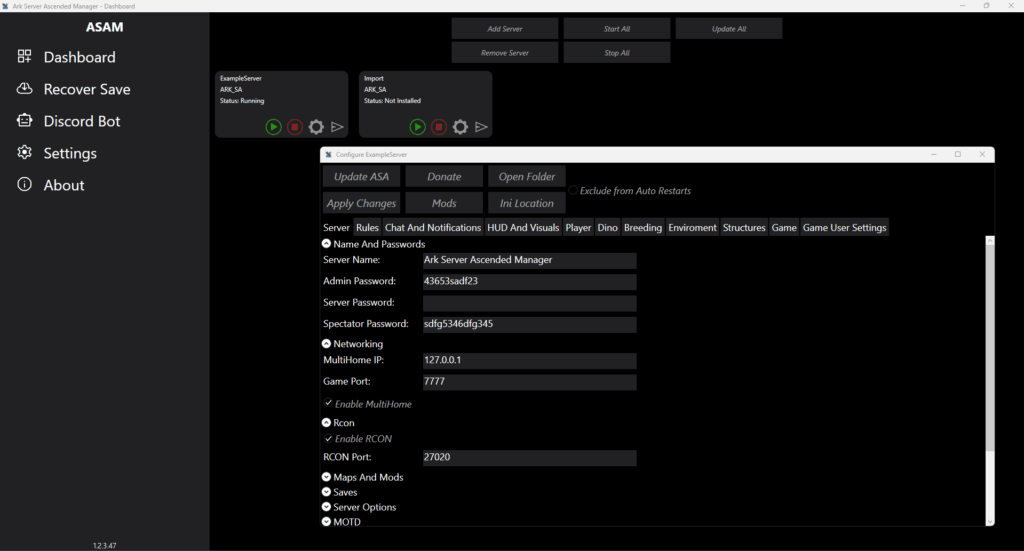This screenshot has height=551, width=1024.
Task: Select the Server tab
Action: click(336, 227)
